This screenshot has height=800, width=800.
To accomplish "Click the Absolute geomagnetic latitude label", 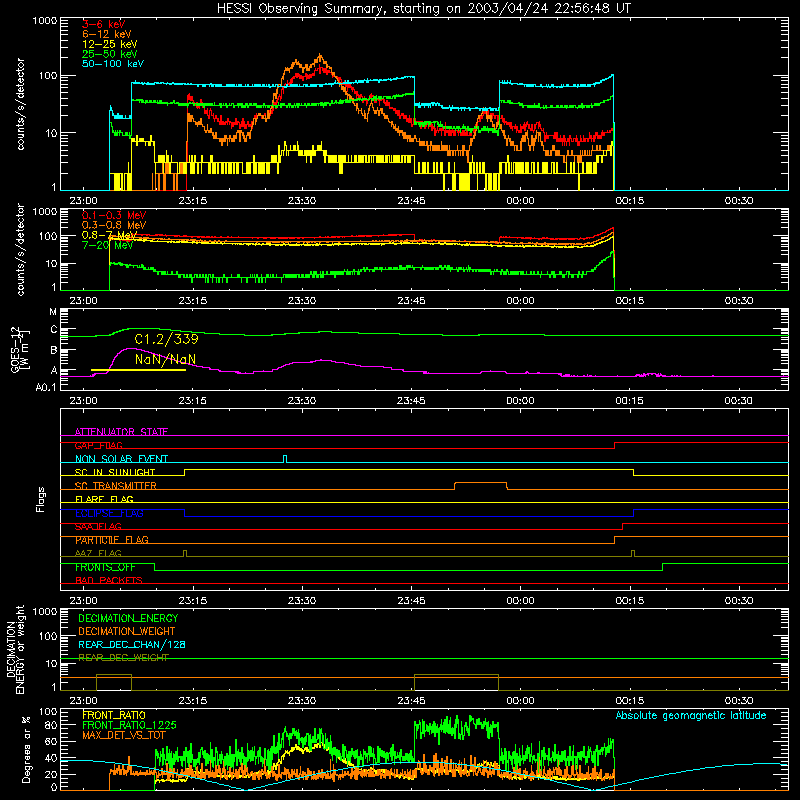I will [691, 715].
